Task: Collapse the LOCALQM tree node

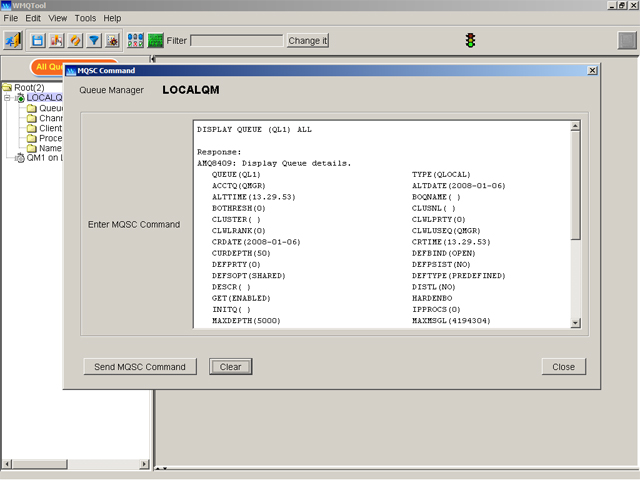Action: [7, 98]
